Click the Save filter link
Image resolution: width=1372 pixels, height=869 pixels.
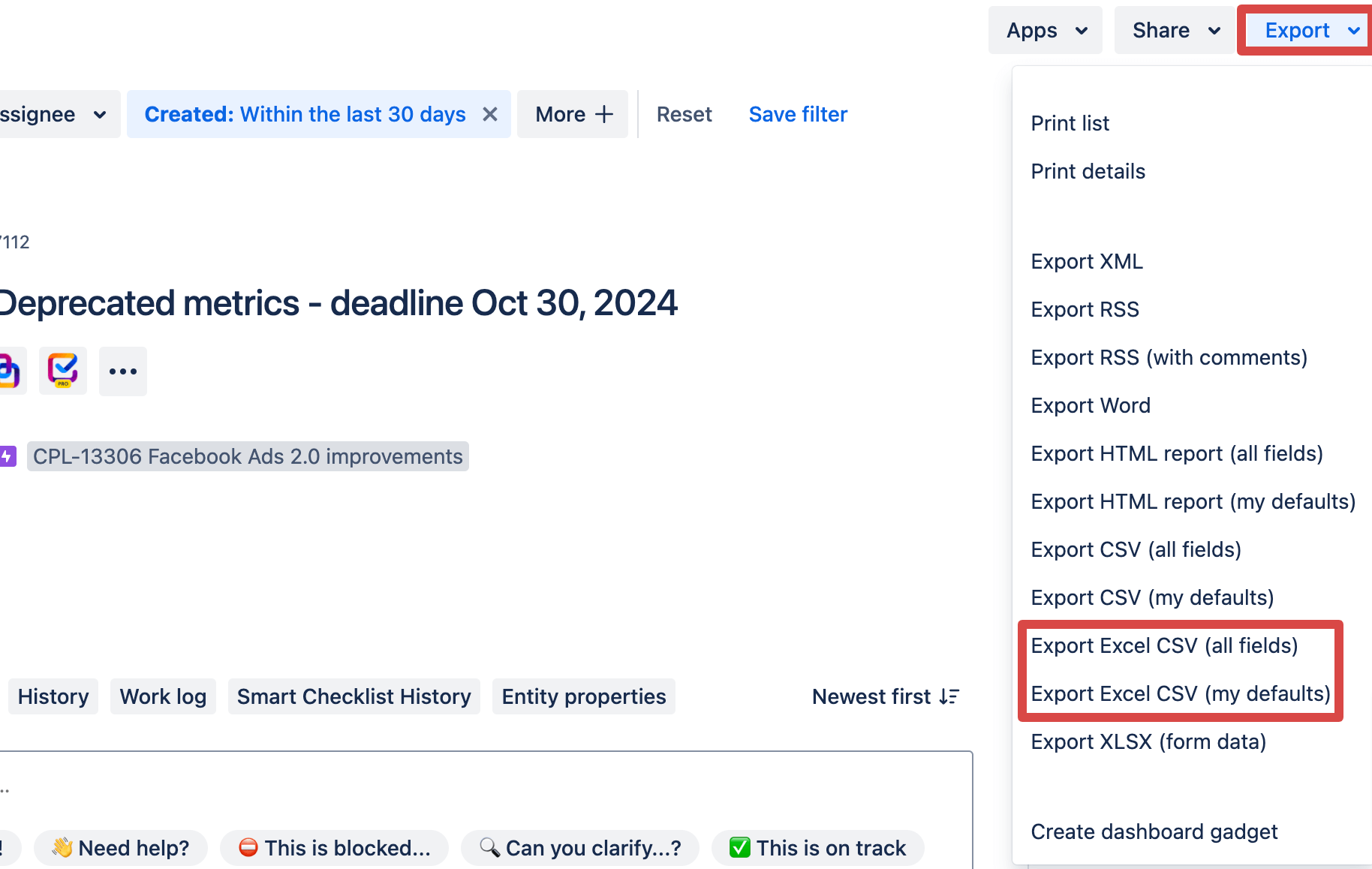coord(798,114)
